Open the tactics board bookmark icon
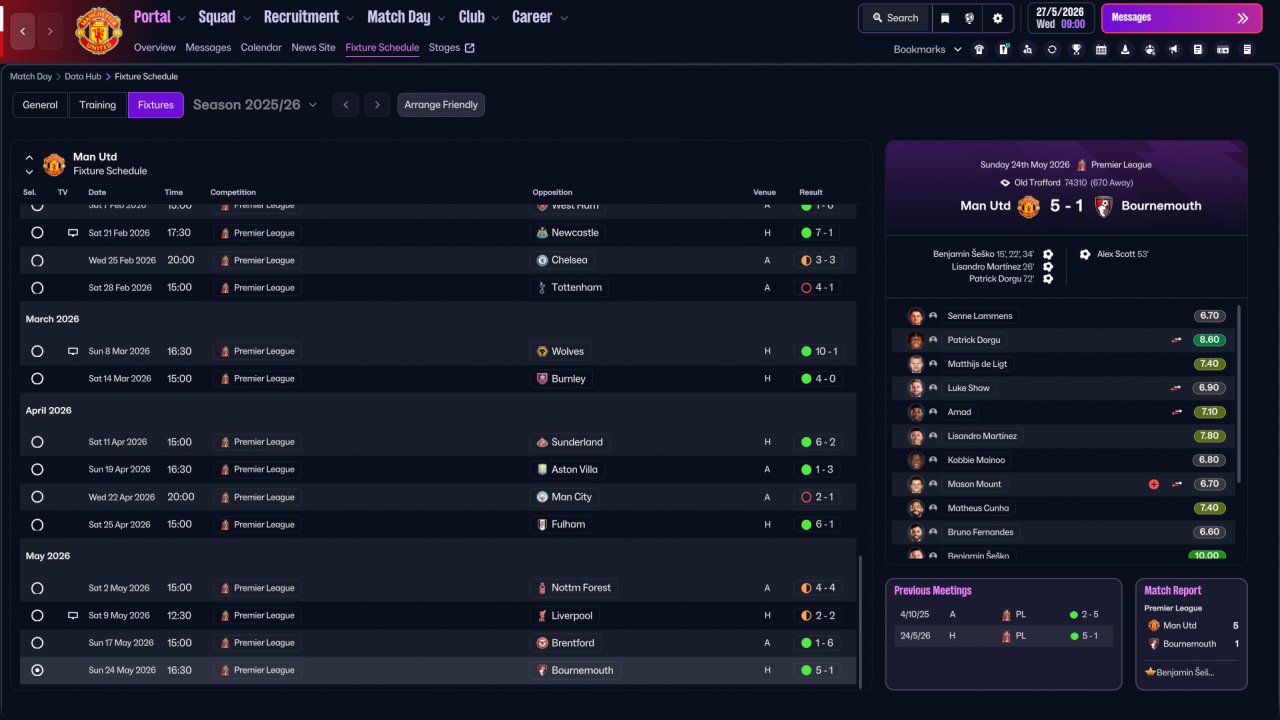Viewport: 1280px width, 720px height. [1003, 49]
